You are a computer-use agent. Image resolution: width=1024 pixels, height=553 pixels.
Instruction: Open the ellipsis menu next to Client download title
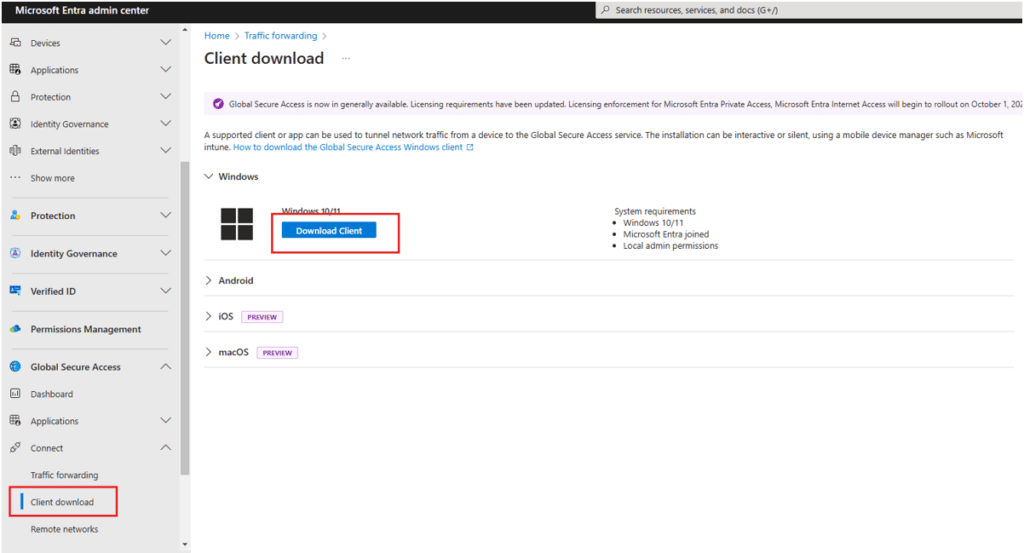point(345,59)
